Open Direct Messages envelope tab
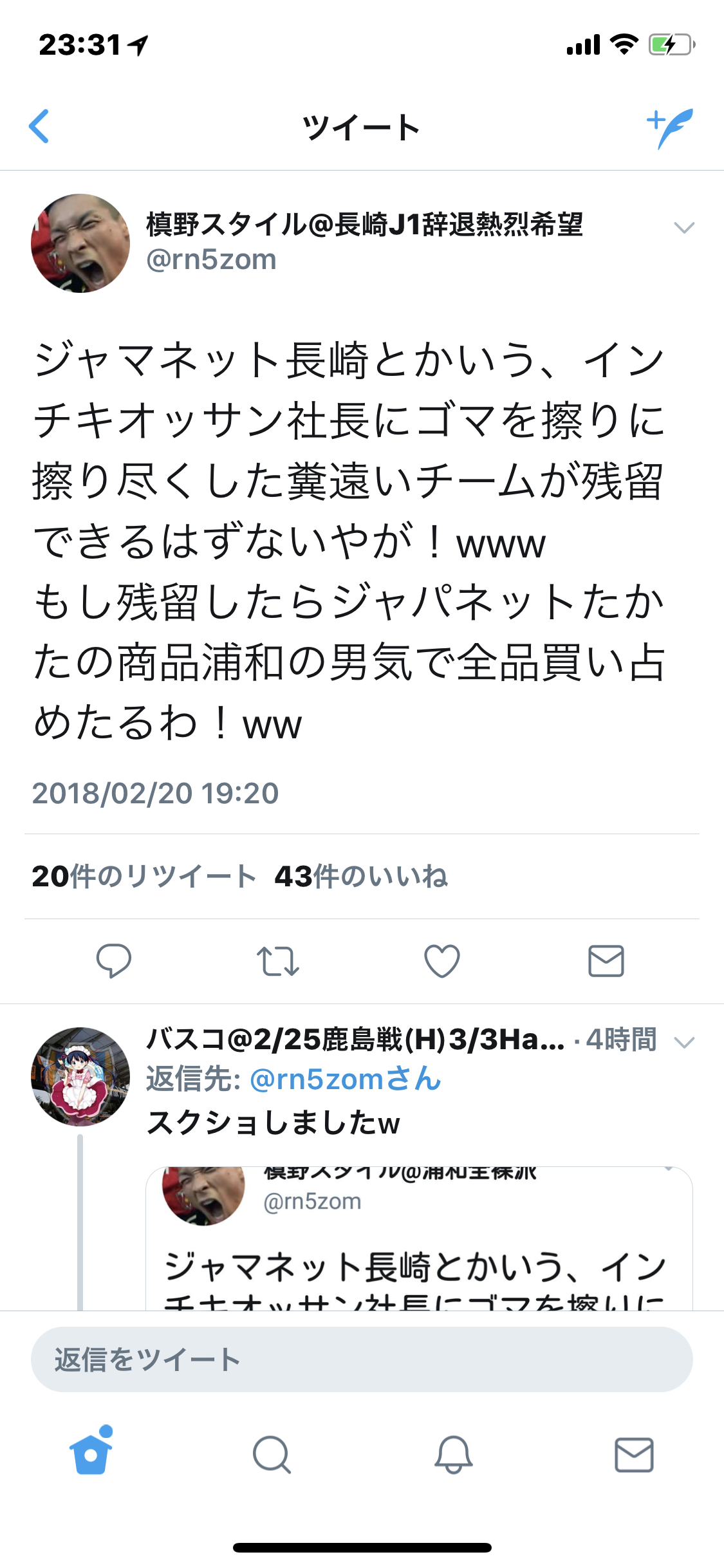724x1568 pixels. click(635, 1455)
